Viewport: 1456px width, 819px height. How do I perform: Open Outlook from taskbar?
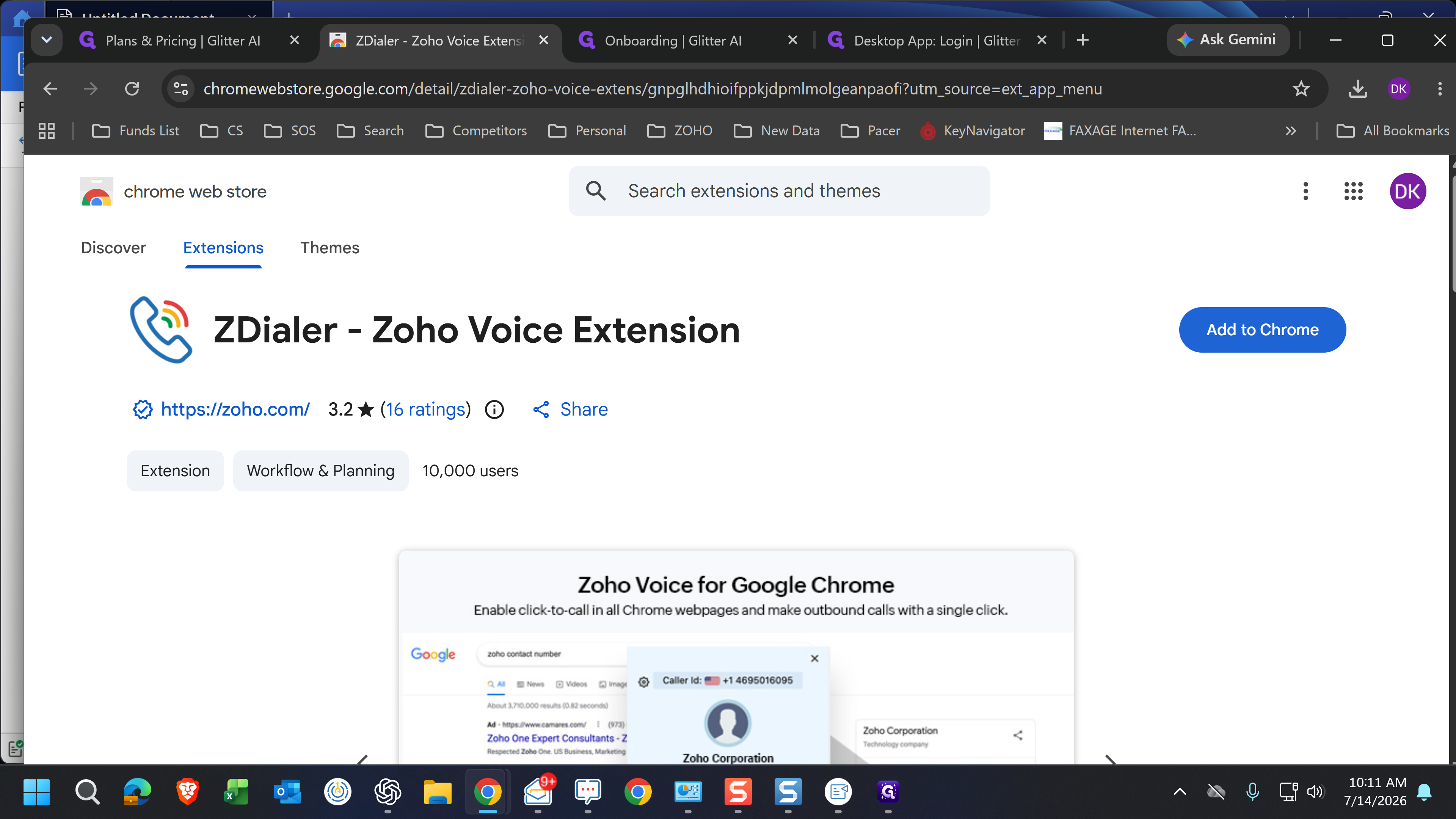point(287,792)
